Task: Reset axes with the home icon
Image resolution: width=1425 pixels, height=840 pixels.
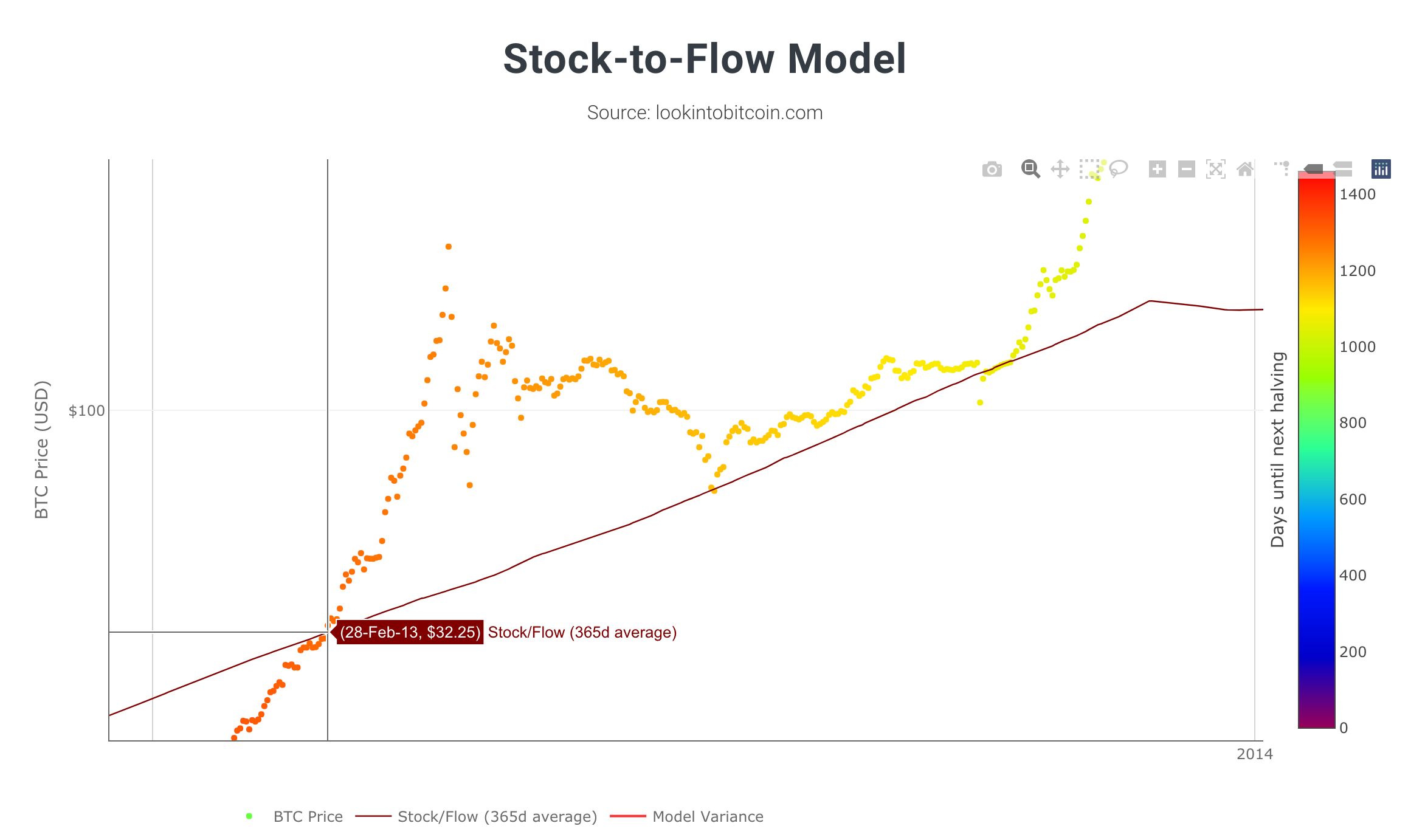Action: (1244, 169)
